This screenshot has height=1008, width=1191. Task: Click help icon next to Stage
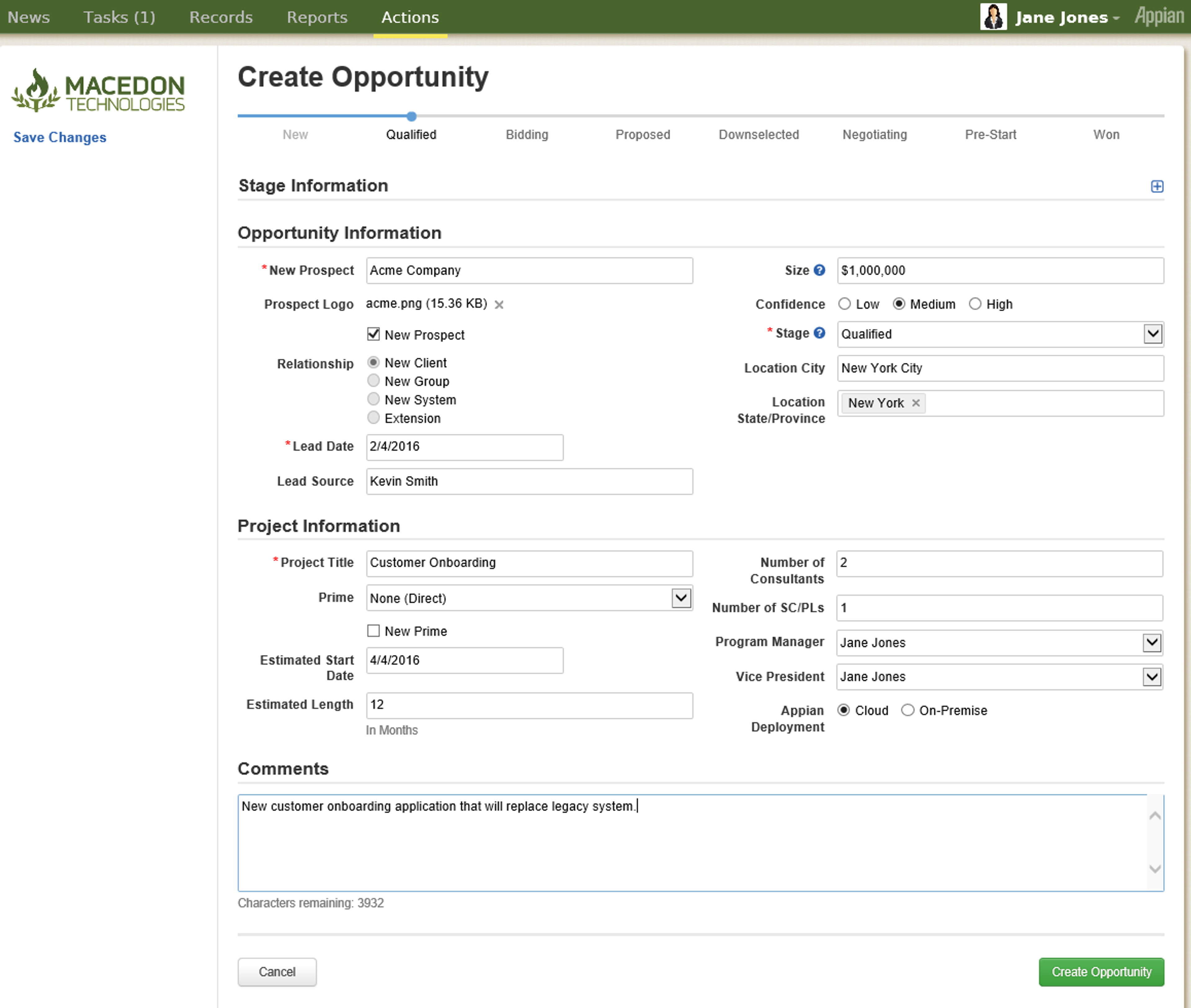(819, 333)
